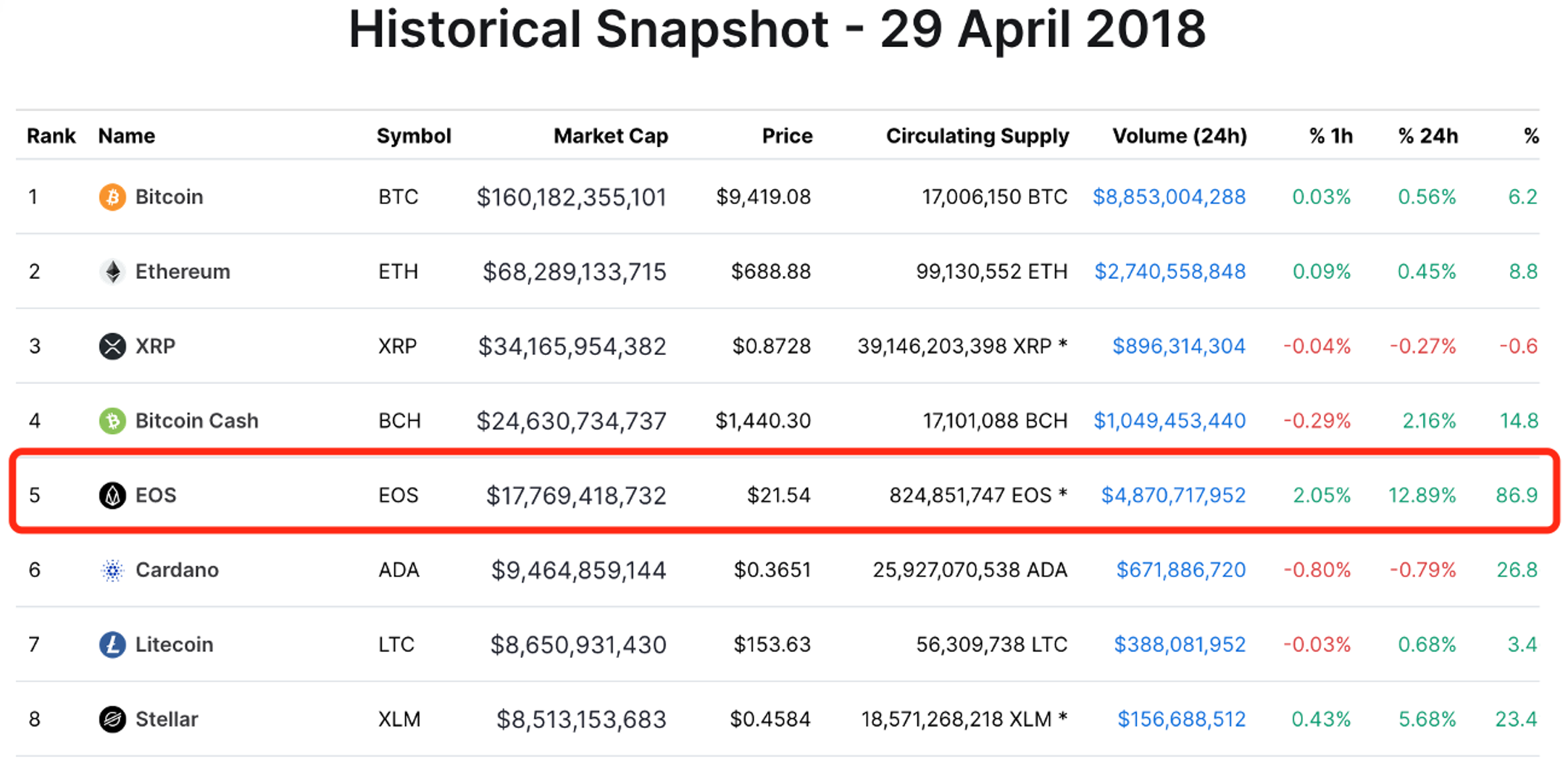Open EOS volume link $4,870,717,952
This screenshot has height=768, width=1568.
click(1173, 496)
